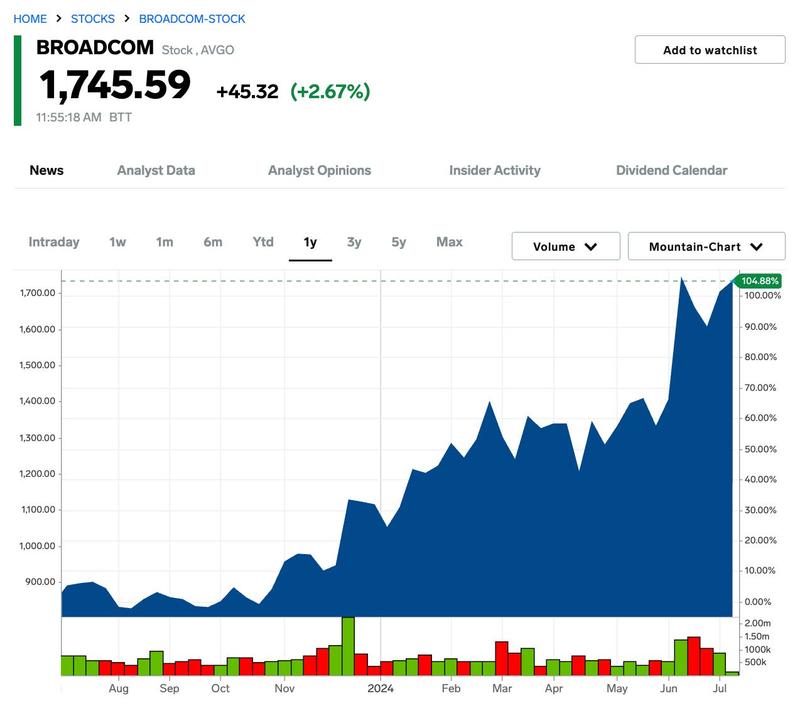Image resolution: width=800 pixels, height=705 pixels.
Task: Click the 900.00 y-axis label
Action: (40, 582)
